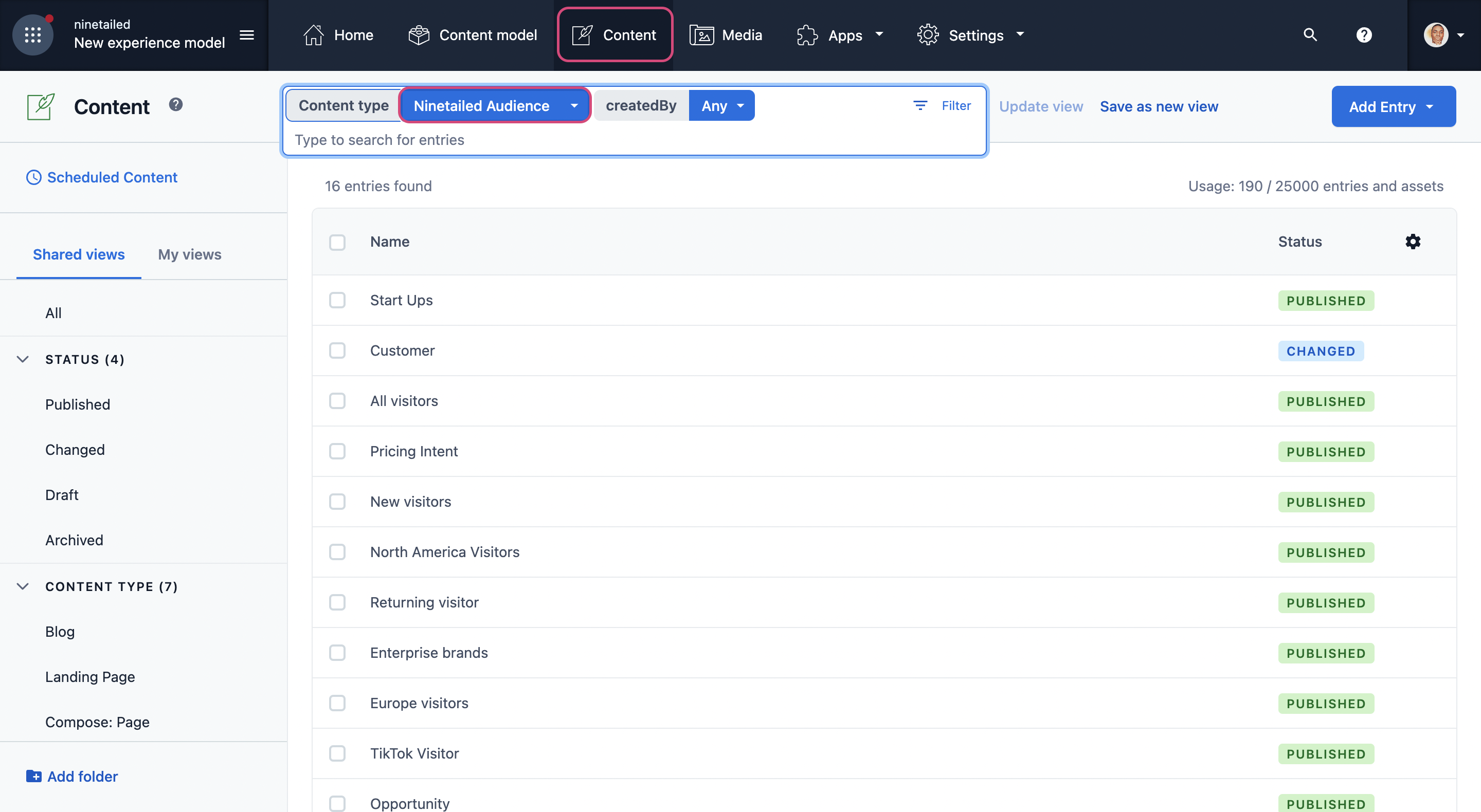Screen dimensions: 1481x812
Task: Open table column settings gear
Action: pos(1413,242)
